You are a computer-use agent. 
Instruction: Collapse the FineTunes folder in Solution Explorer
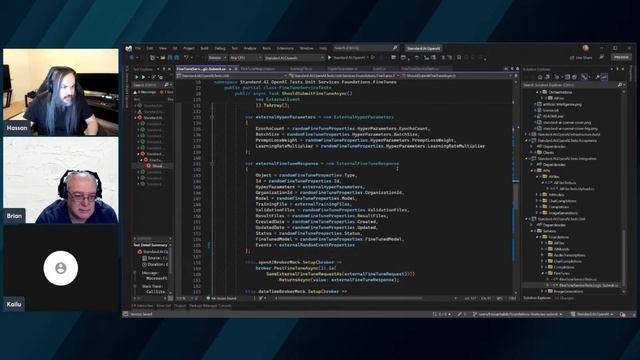point(543,273)
